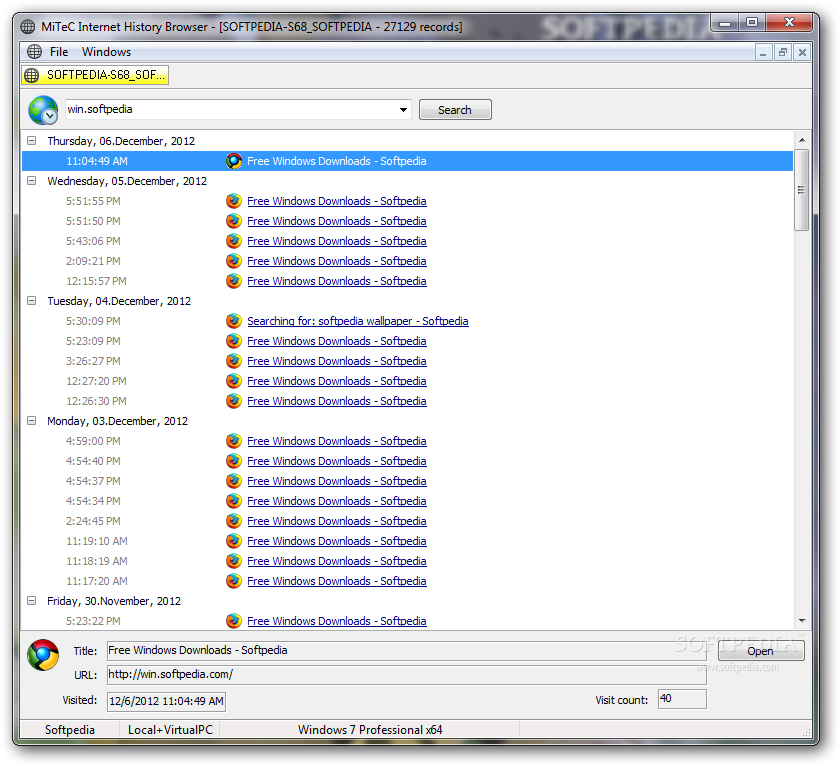Click the Firefox icon beside the 4:54:34 PM entry
This screenshot has height=766, width=840.
pyautogui.click(x=234, y=501)
